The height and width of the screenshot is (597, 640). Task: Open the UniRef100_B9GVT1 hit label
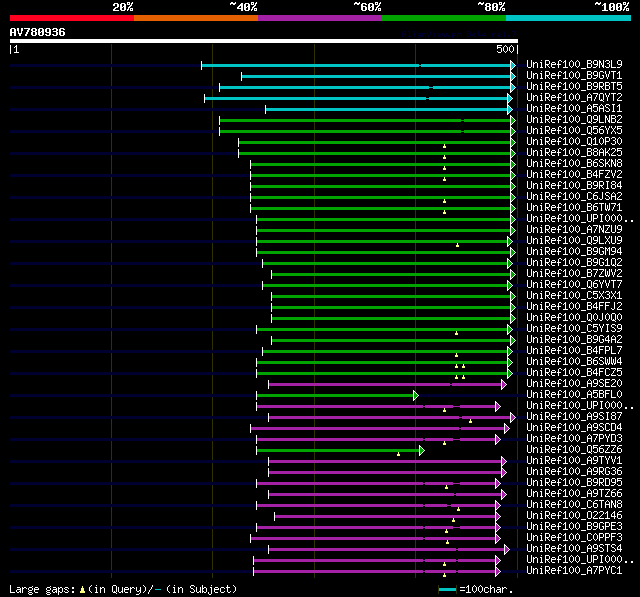[x=574, y=75]
